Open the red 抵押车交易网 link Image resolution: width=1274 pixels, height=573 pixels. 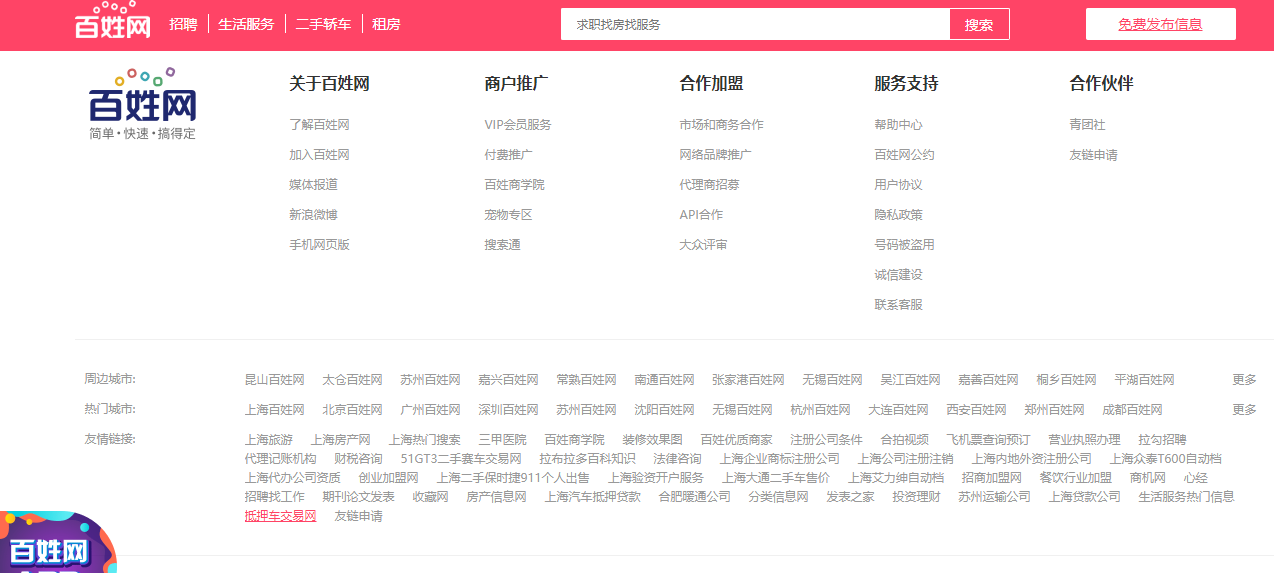[280, 516]
